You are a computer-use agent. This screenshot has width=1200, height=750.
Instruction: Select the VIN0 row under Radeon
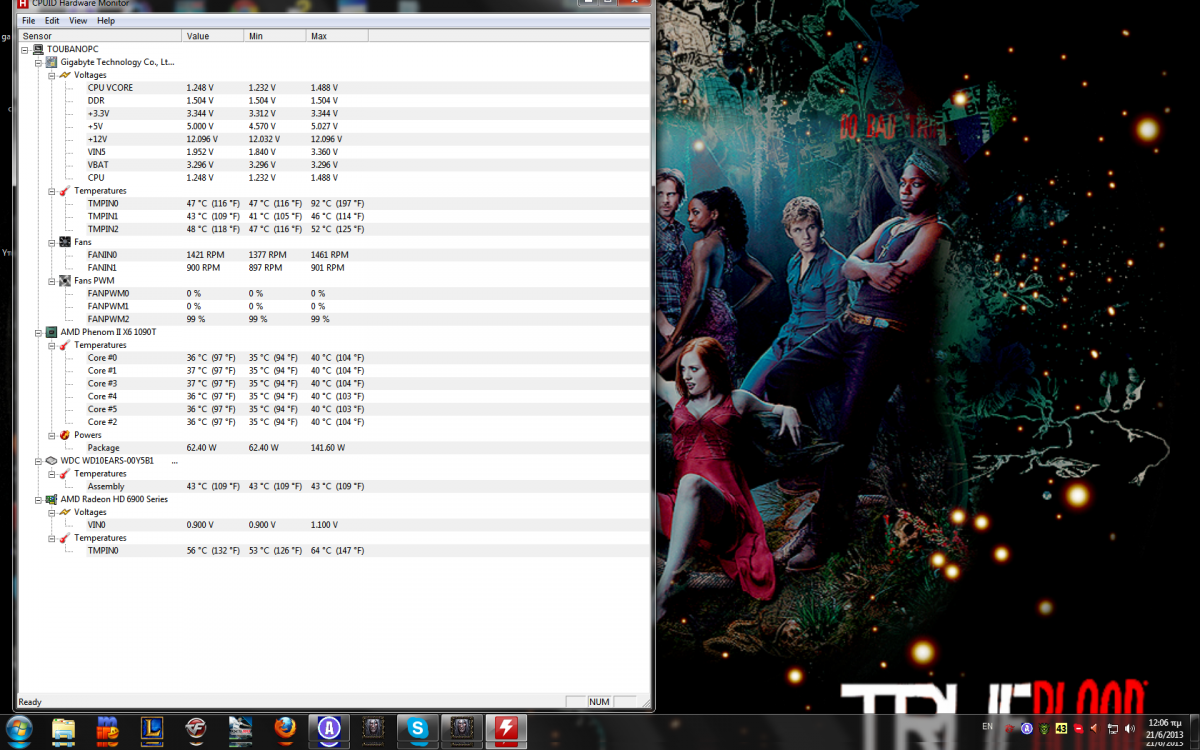[x=334, y=525]
